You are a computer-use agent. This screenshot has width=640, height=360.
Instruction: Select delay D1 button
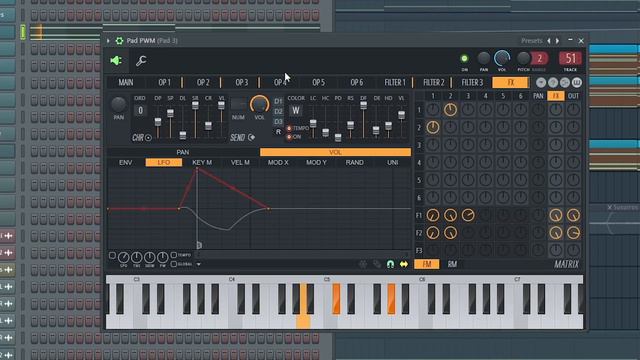[x=278, y=101]
